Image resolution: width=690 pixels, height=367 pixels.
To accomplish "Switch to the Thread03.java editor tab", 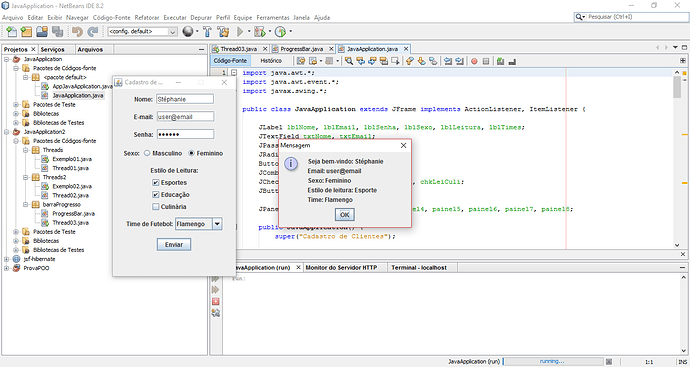I will pyautogui.click(x=239, y=49).
